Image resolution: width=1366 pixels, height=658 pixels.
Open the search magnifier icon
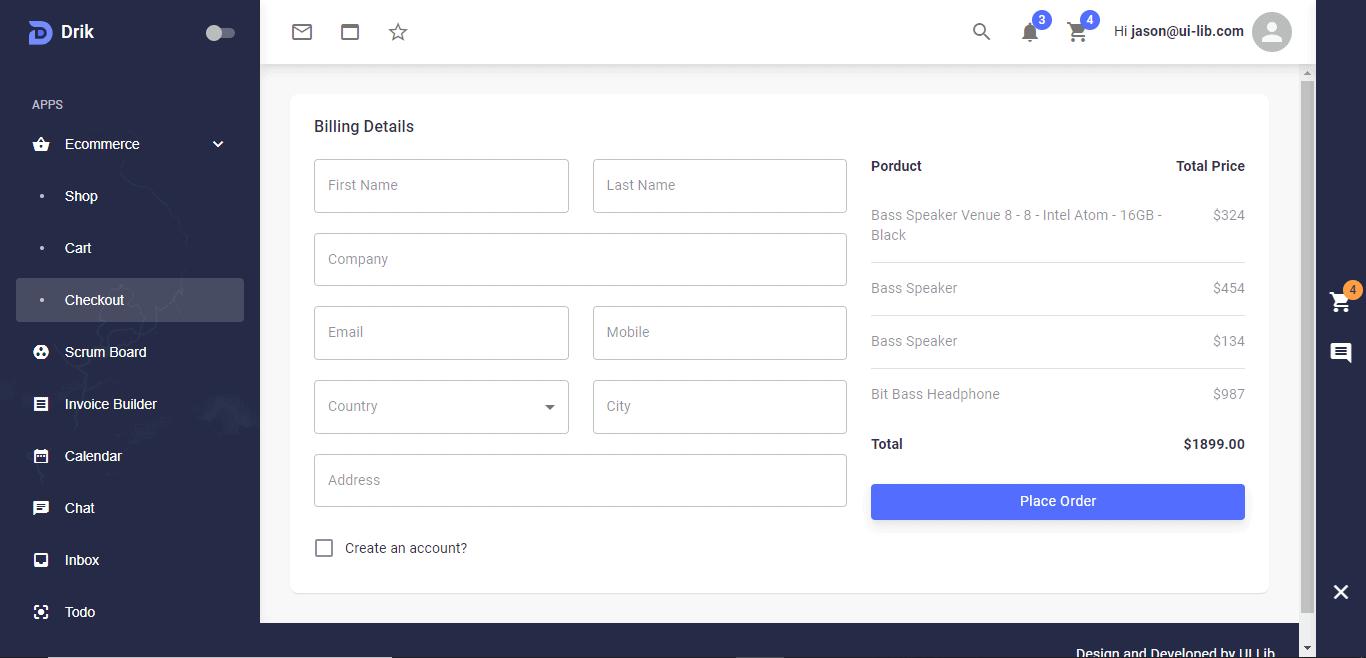[981, 32]
